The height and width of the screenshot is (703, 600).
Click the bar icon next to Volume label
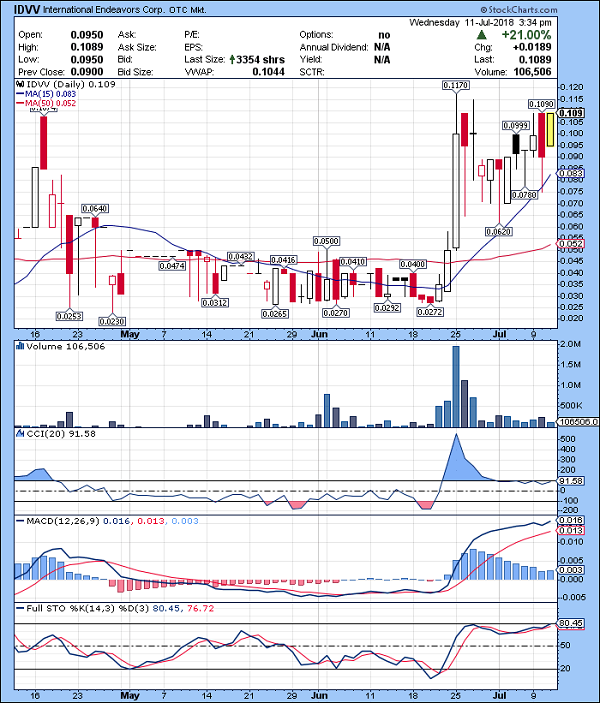[x=20, y=346]
